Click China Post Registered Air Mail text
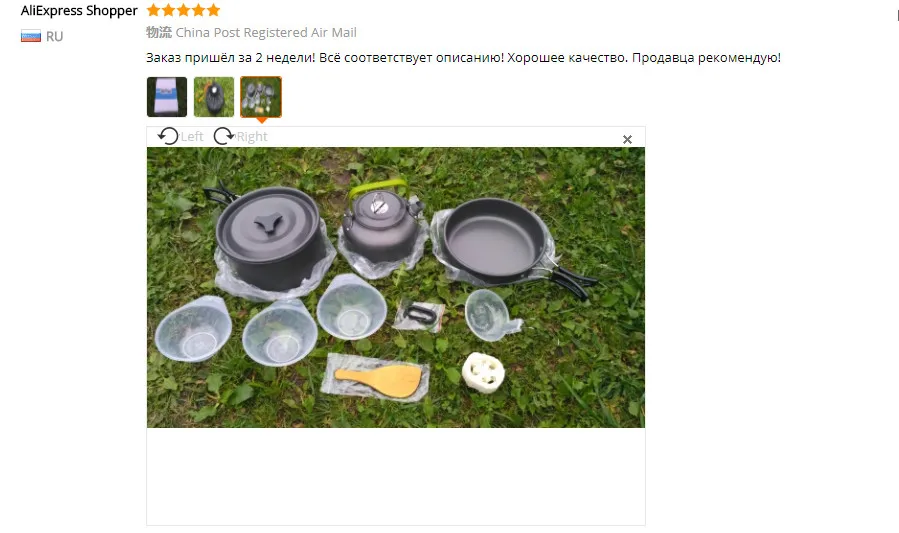The width and height of the screenshot is (899, 533). [x=266, y=33]
